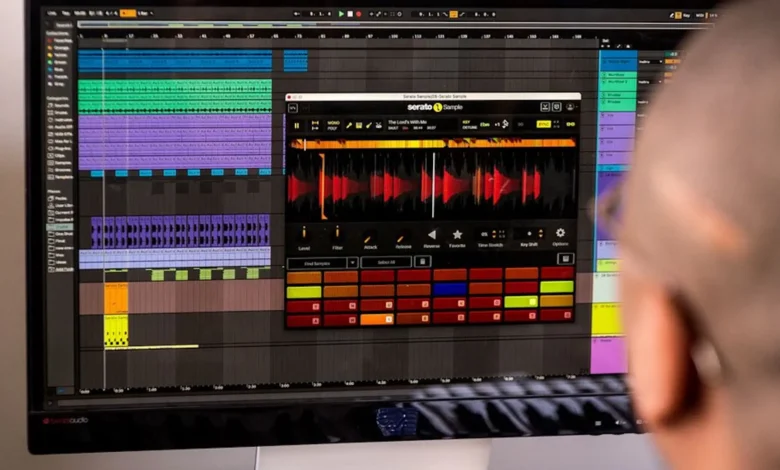Viewport: 780px width, 470px height.
Task: Click the trash icon beside Select All
Action: [x=422, y=262]
